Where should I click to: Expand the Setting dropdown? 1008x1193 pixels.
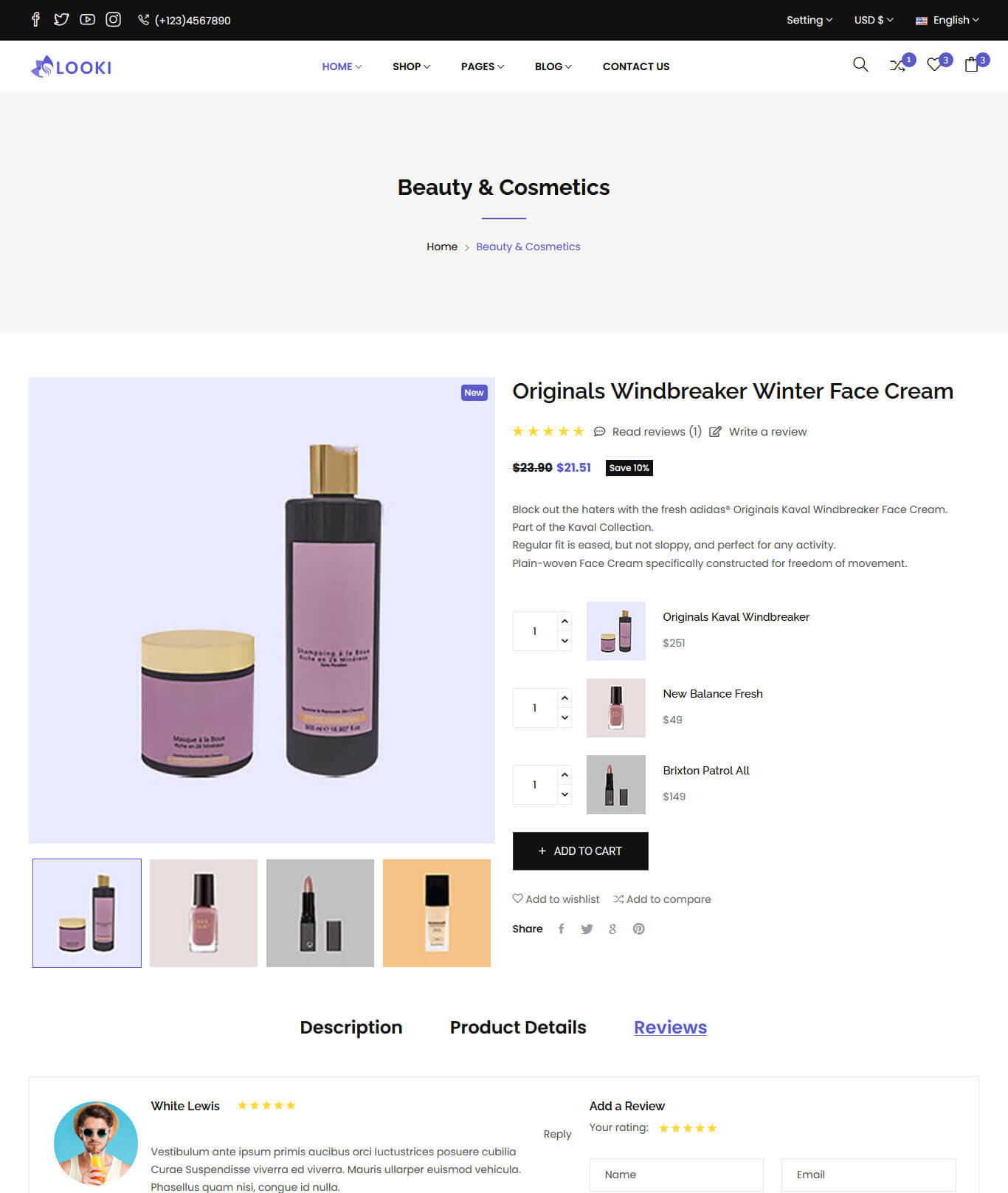coord(809,20)
